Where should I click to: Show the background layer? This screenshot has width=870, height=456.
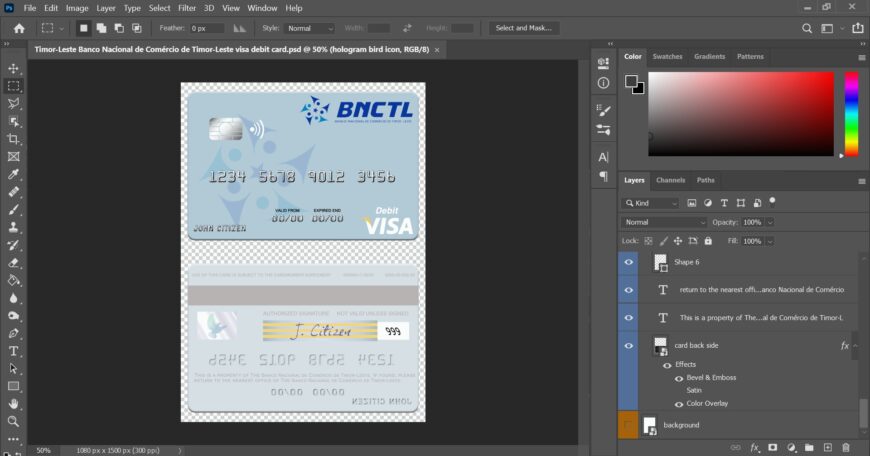[629, 425]
